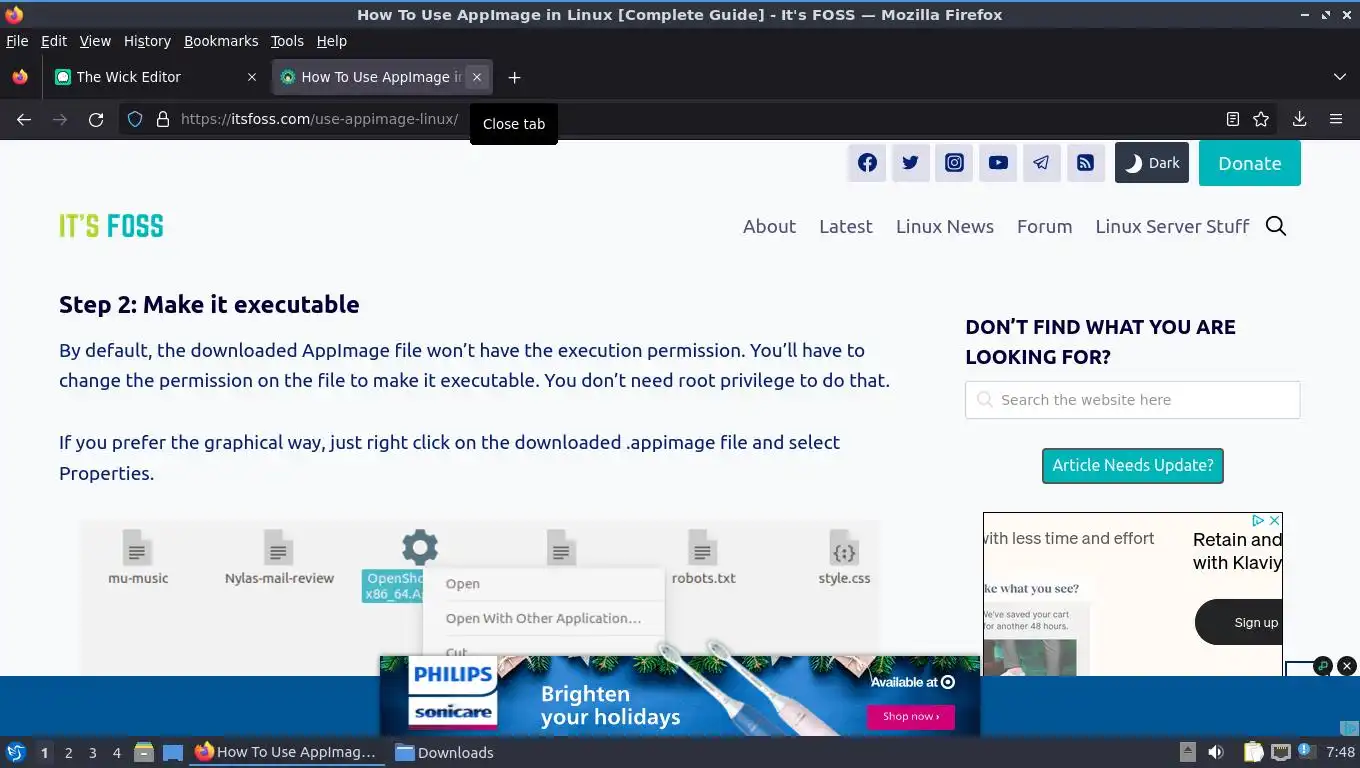The image size is (1360, 768).
Task: Open the About page link
Action: [769, 226]
